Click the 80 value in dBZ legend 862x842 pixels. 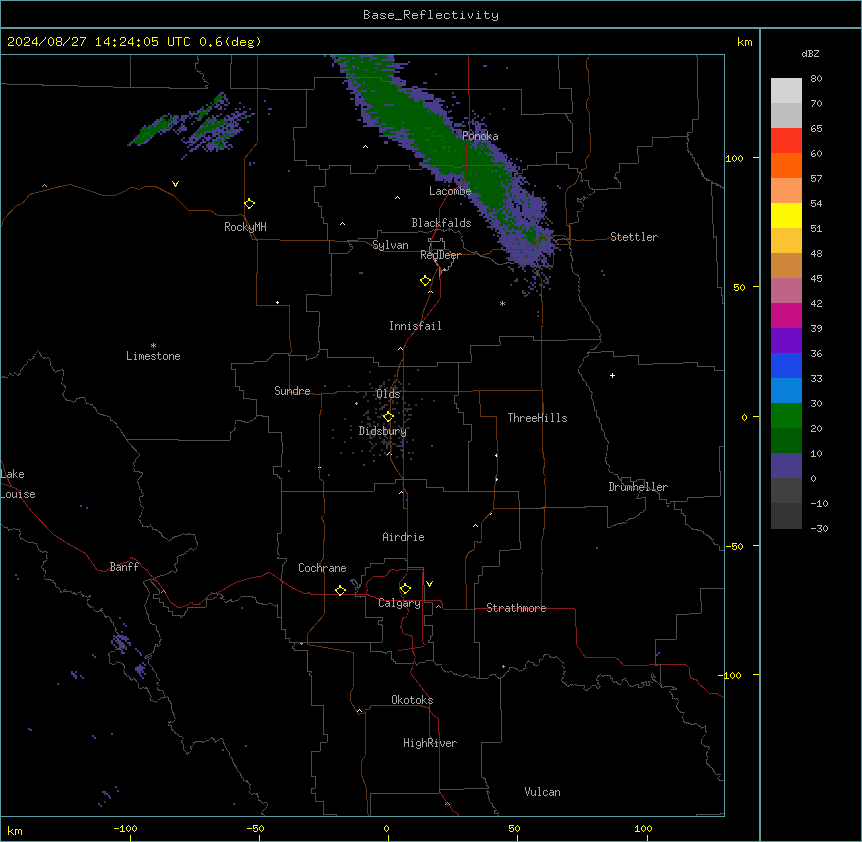[x=816, y=79]
